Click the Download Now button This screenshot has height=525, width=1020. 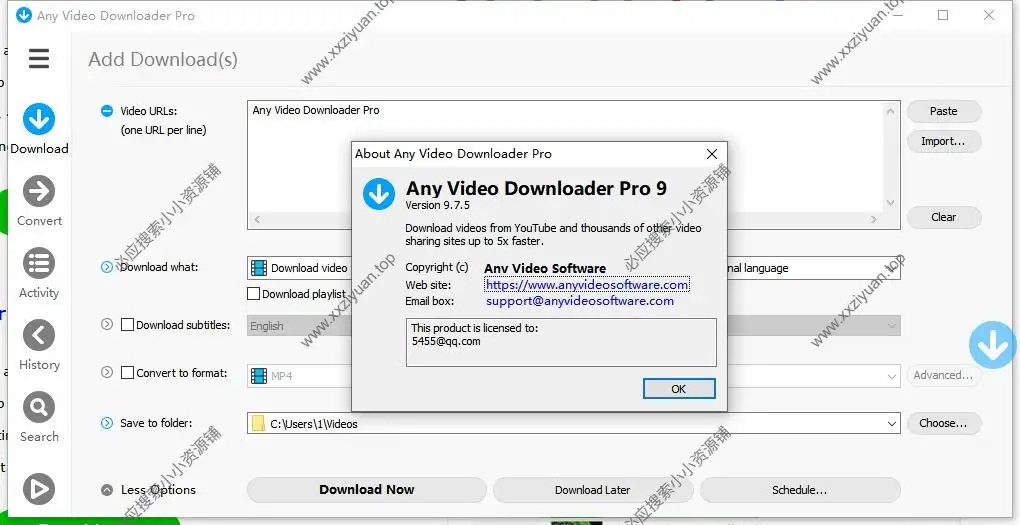(x=367, y=490)
